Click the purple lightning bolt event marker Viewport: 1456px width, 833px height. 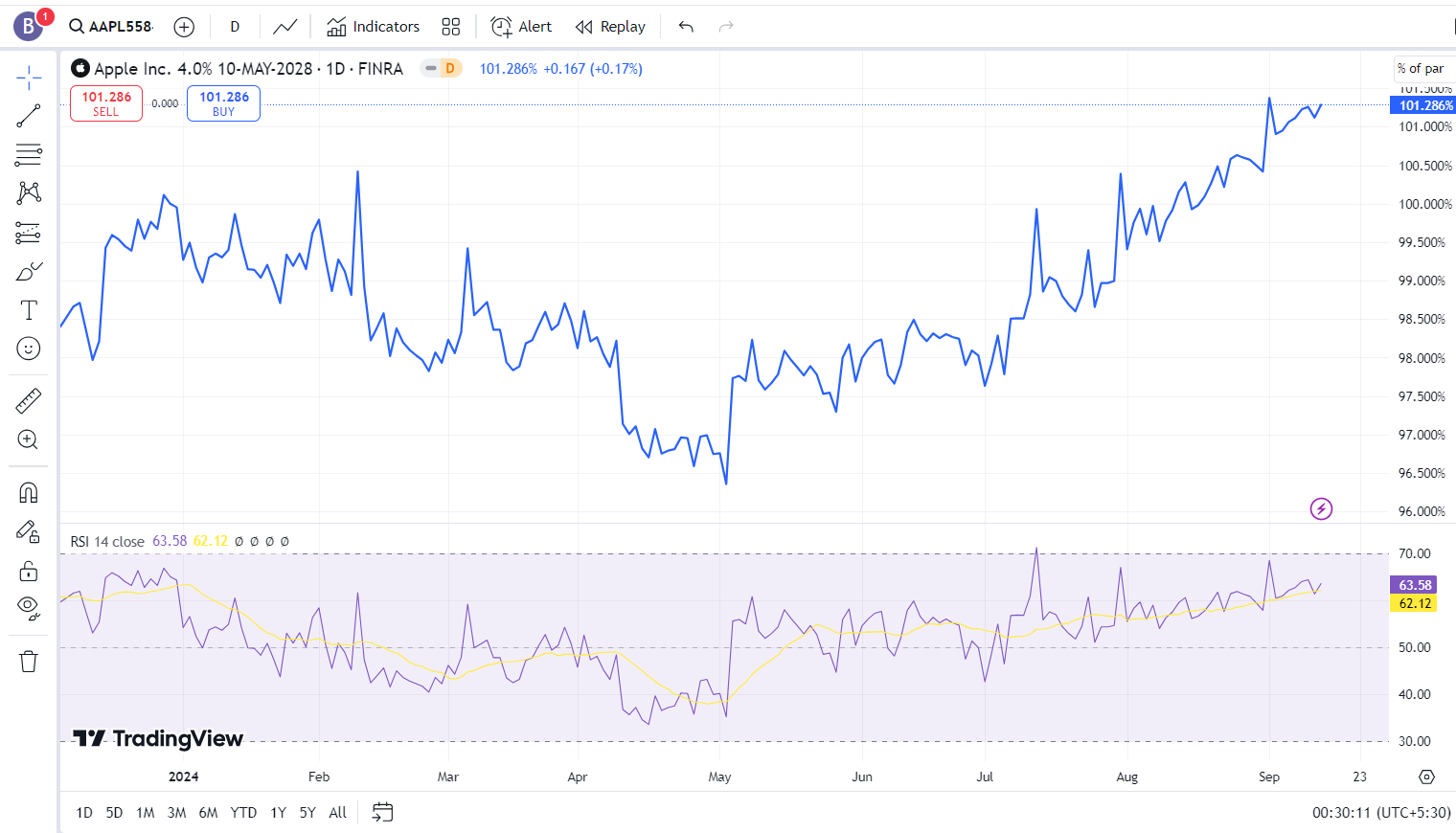tap(1321, 508)
